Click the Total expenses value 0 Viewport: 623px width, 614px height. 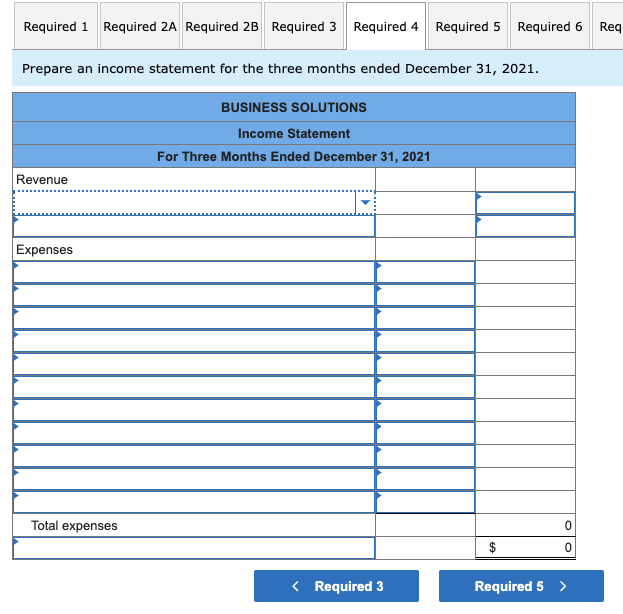pyautogui.click(x=568, y=525)
